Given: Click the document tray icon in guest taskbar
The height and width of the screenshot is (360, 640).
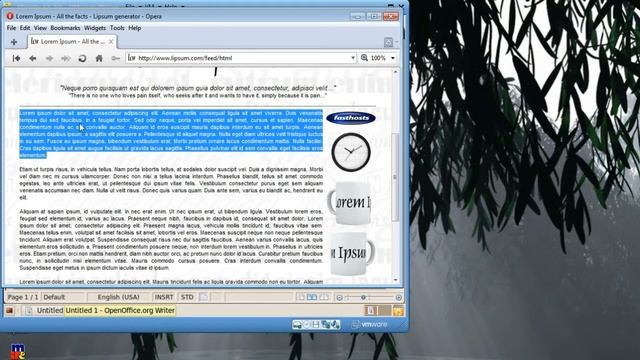Looking at the screenshot, I should coord(371,311).
